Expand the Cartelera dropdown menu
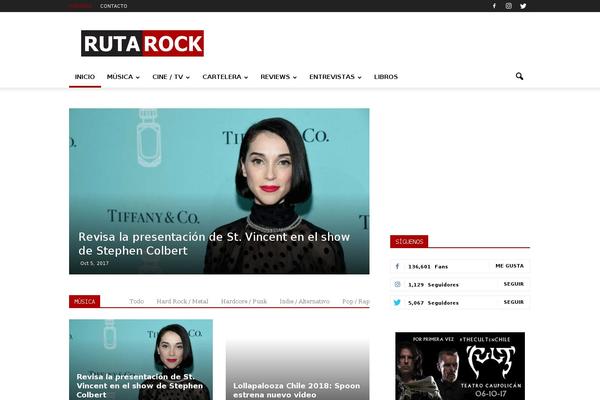 tap(225, 77)
